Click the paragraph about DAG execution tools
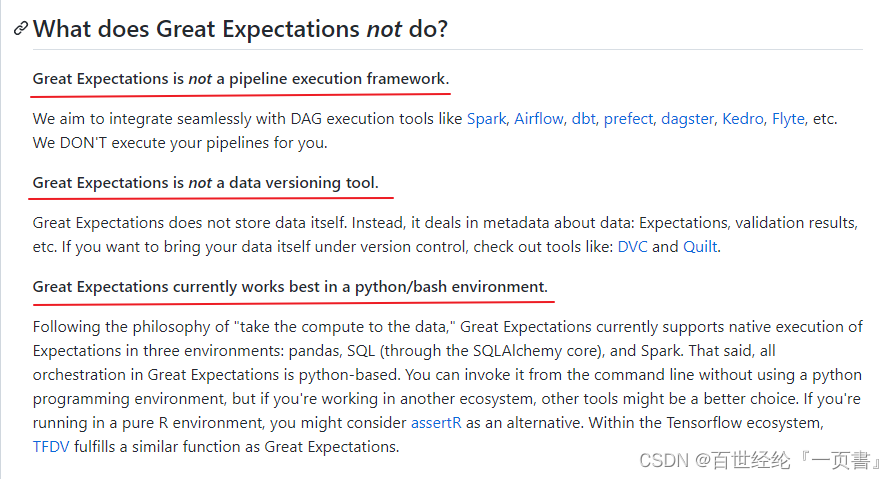The image size is (894, 479). [435, 131]
